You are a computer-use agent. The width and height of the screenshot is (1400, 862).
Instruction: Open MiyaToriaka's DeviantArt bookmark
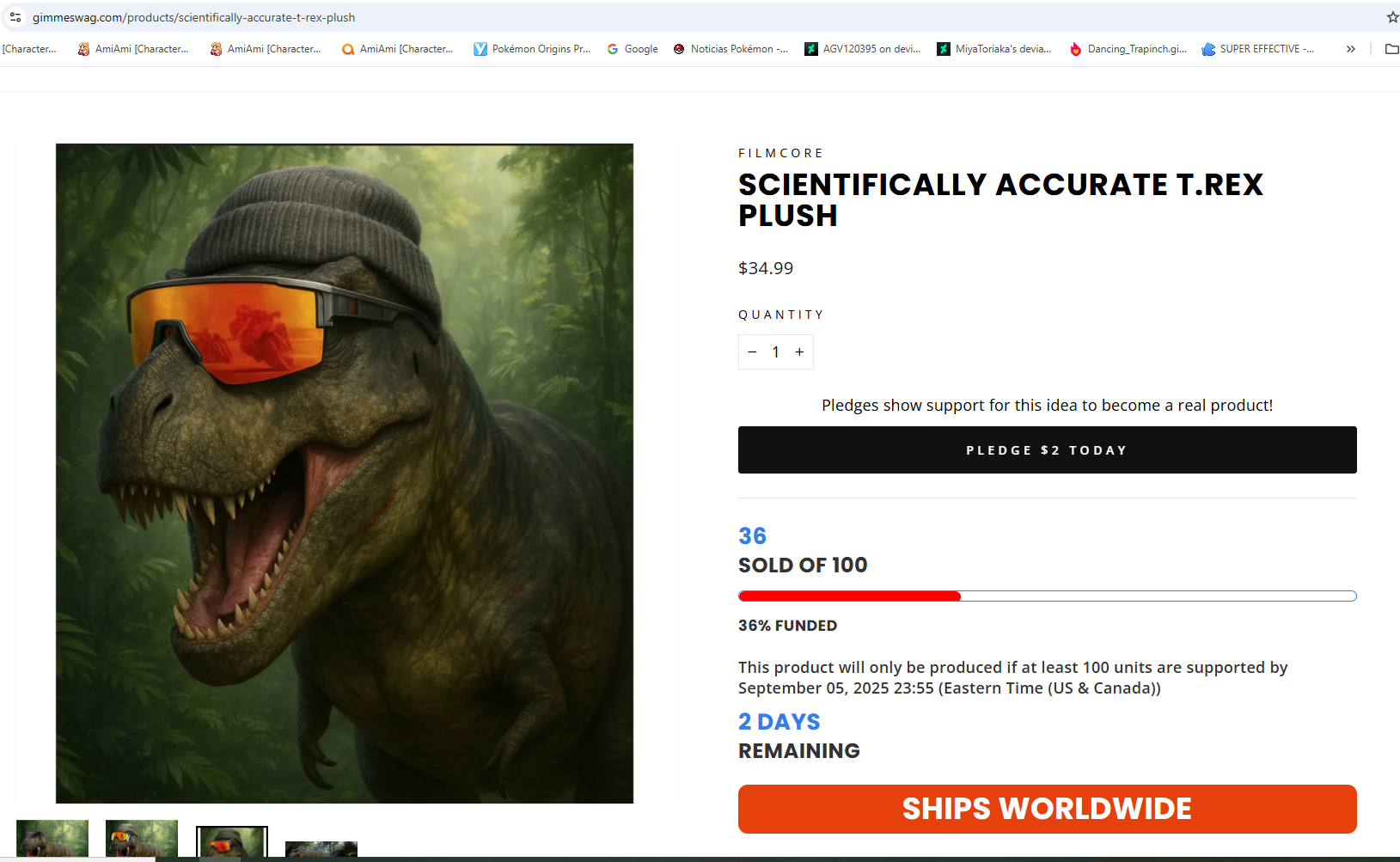click(994, 49)
